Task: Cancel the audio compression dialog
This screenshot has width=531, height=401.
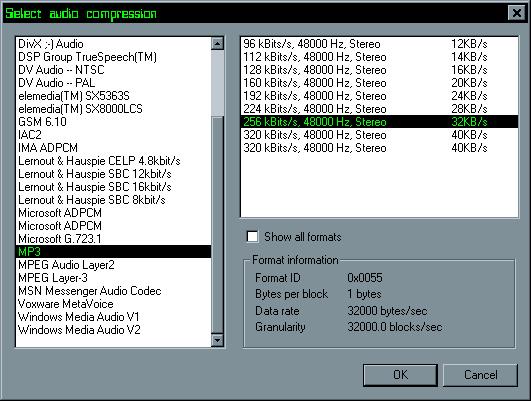Action: click(480, 375)
